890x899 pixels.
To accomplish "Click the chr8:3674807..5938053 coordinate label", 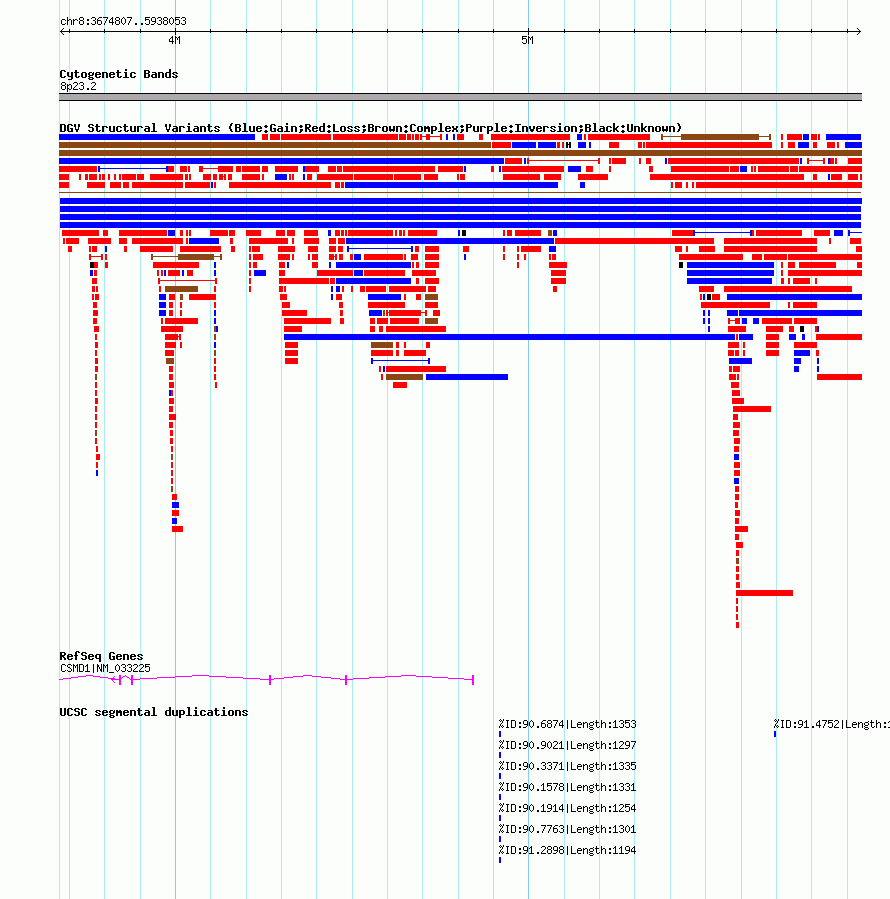I will 123,21.
